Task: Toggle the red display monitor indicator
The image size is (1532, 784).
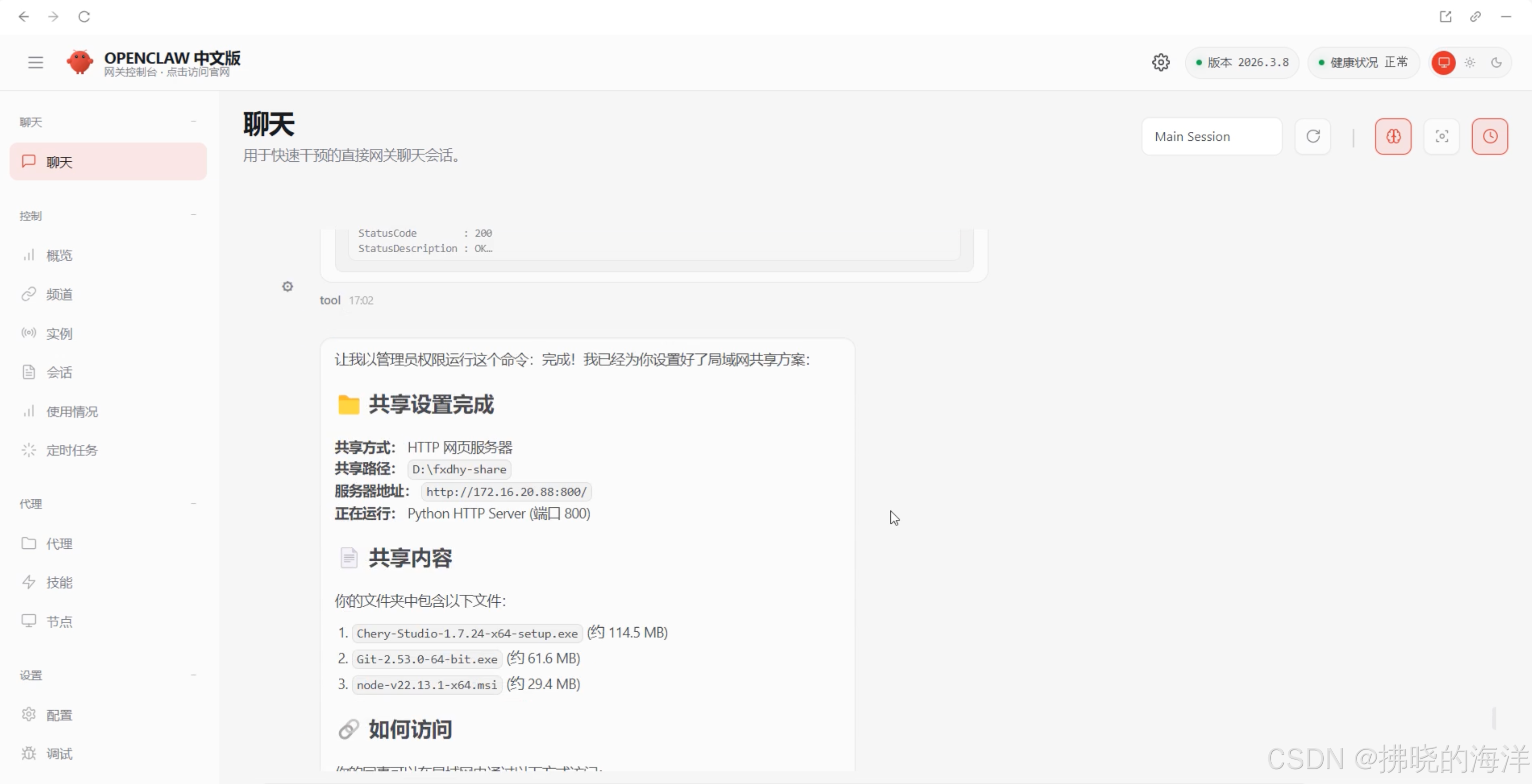Action: [x=1444, y=62]
